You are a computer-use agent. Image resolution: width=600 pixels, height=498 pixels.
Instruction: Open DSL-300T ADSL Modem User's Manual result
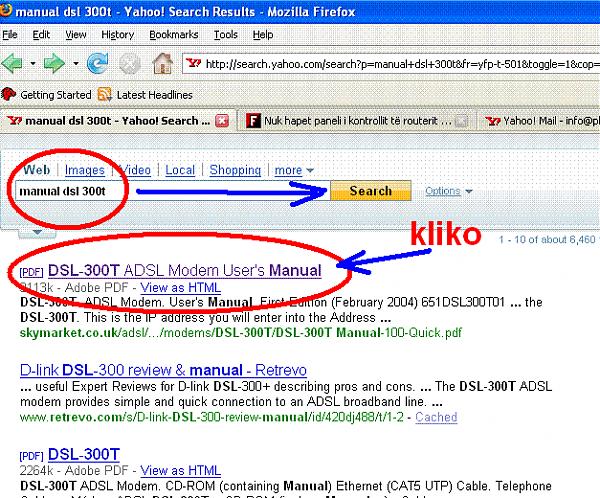coord(184,270)
